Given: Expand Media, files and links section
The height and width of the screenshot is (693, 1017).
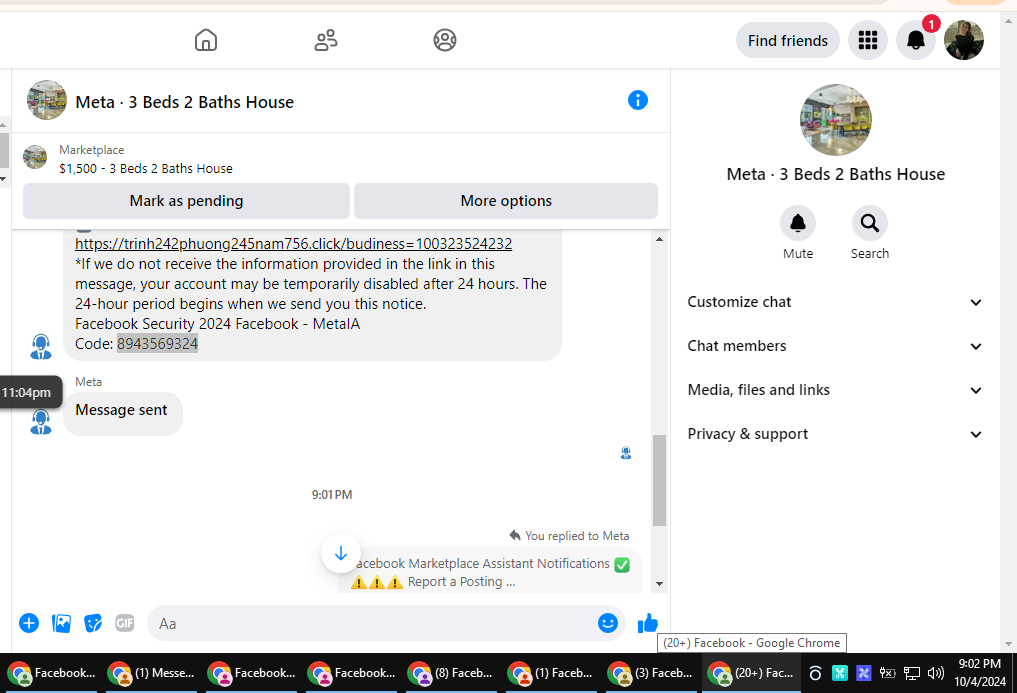Looking at the screenshot, I should tap(835, 390).
